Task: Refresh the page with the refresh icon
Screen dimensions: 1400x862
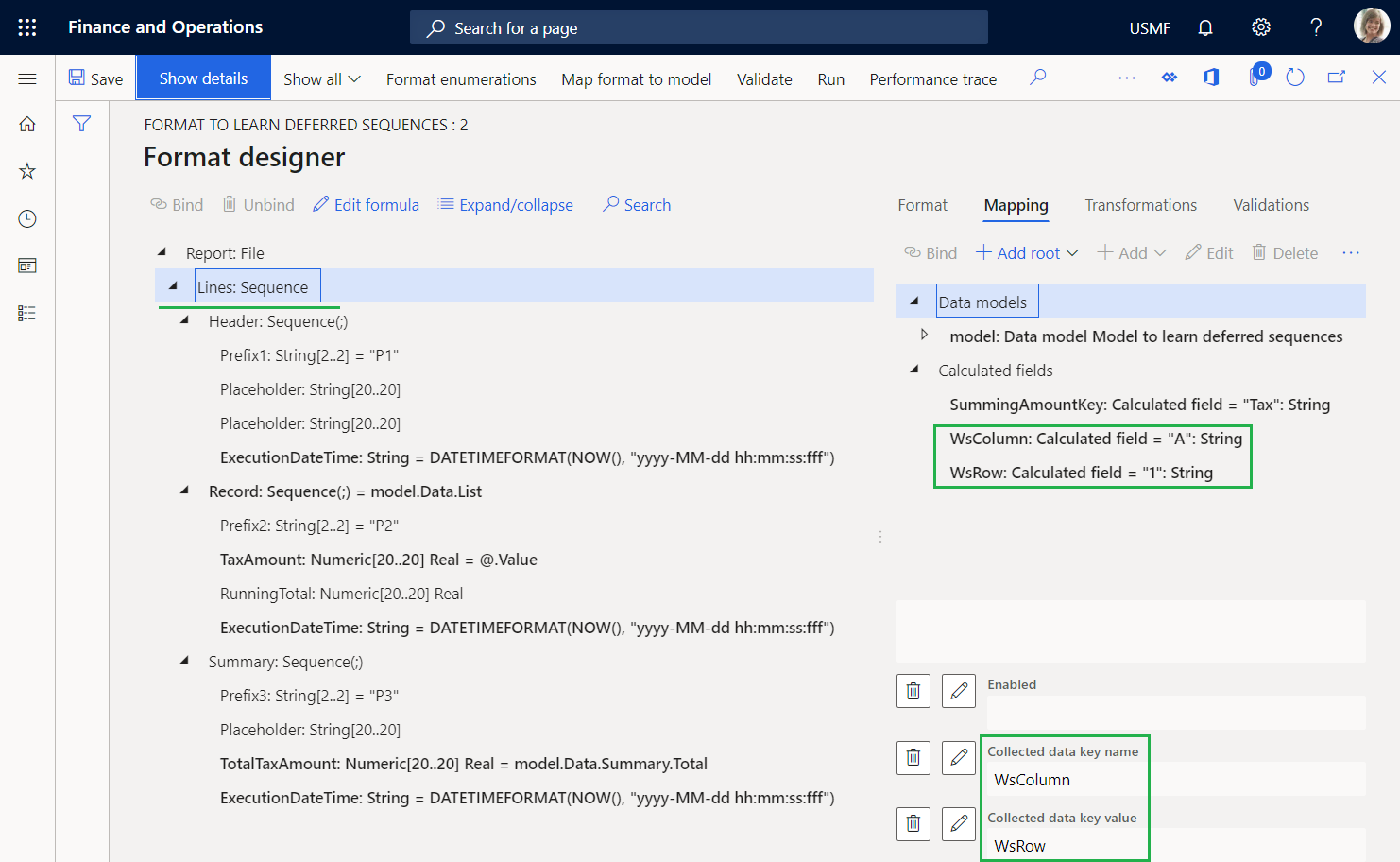Action: pyautogui.click(x=1295, y=77)
